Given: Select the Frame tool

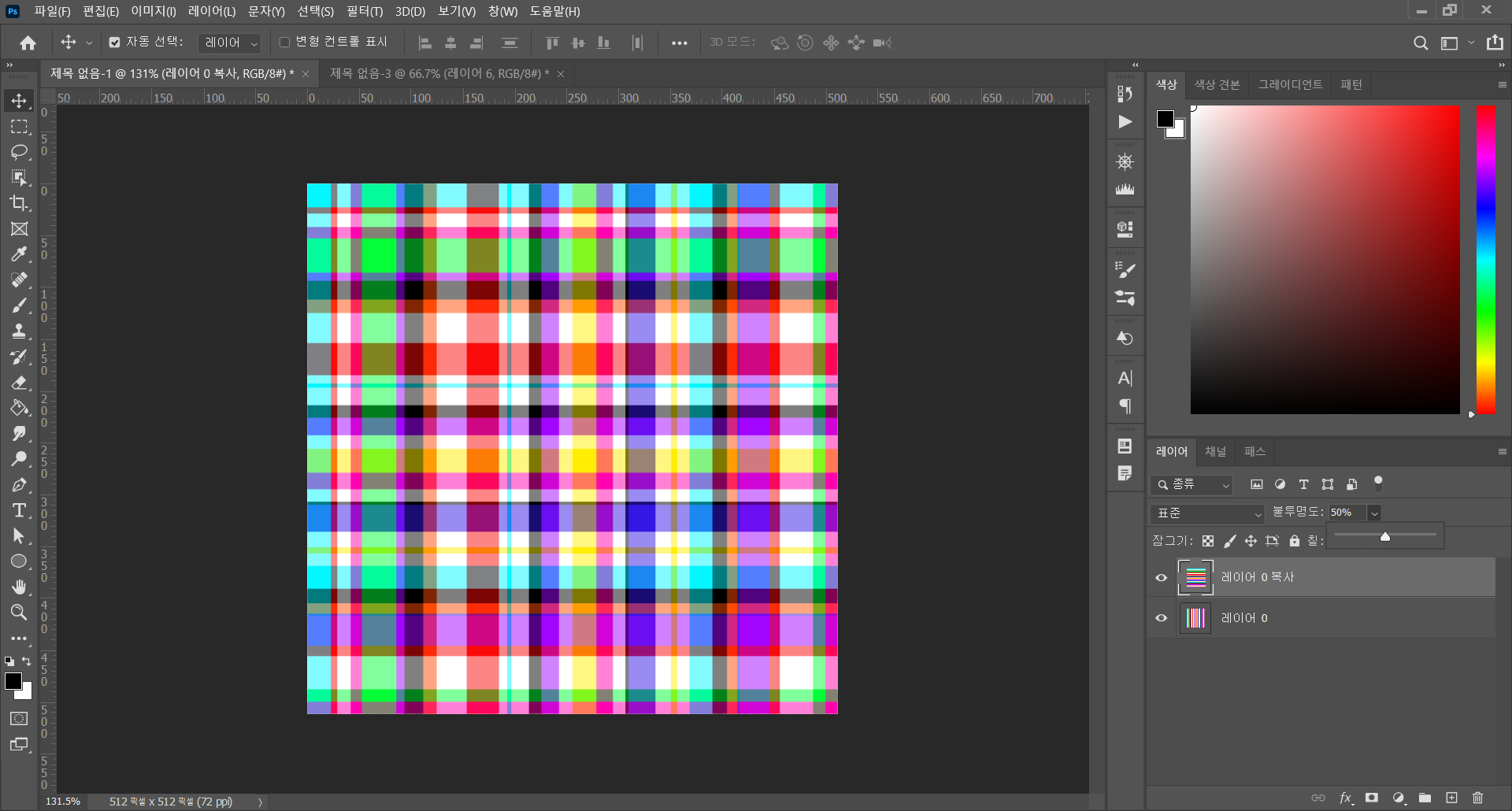Looking at the screenshot, I should 19,229.
